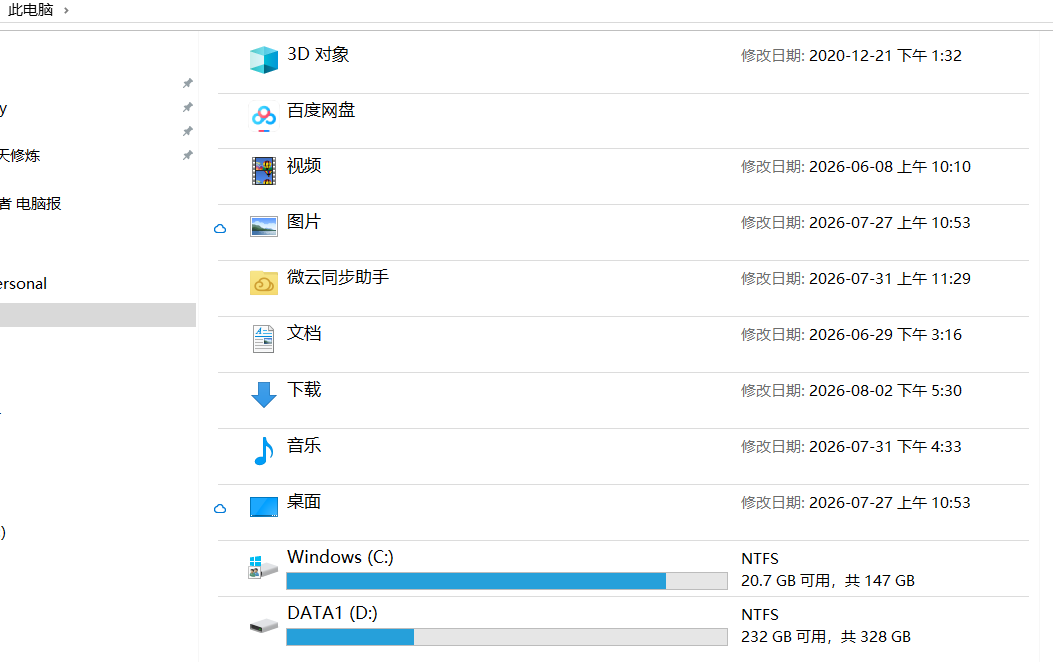
Task: Select the 文档 document page icon
Action: (263, 339)
